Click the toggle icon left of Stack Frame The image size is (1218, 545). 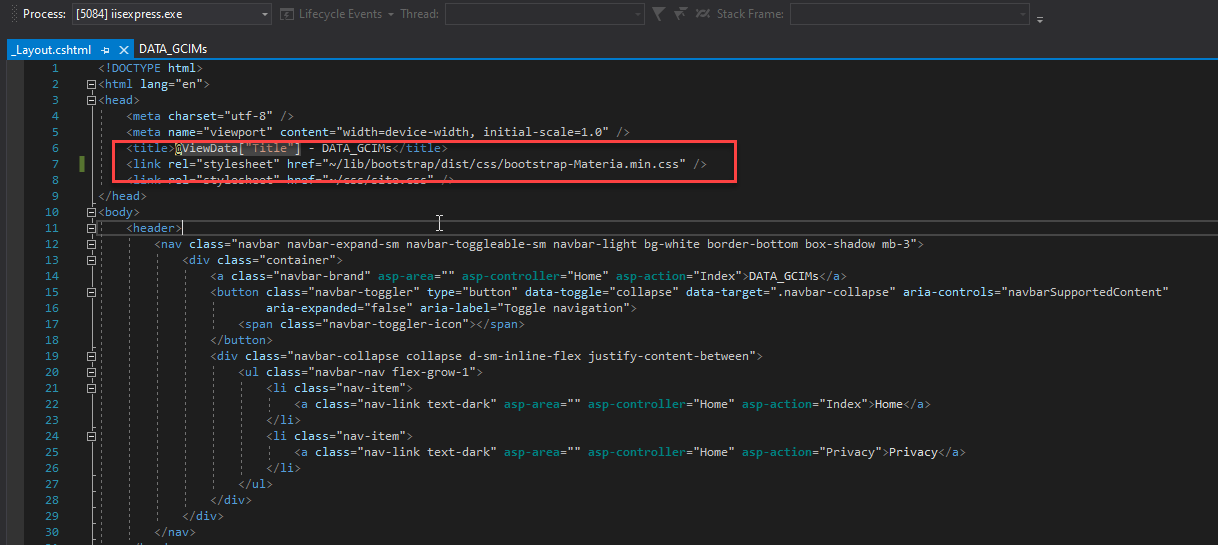tap(704, 14)
